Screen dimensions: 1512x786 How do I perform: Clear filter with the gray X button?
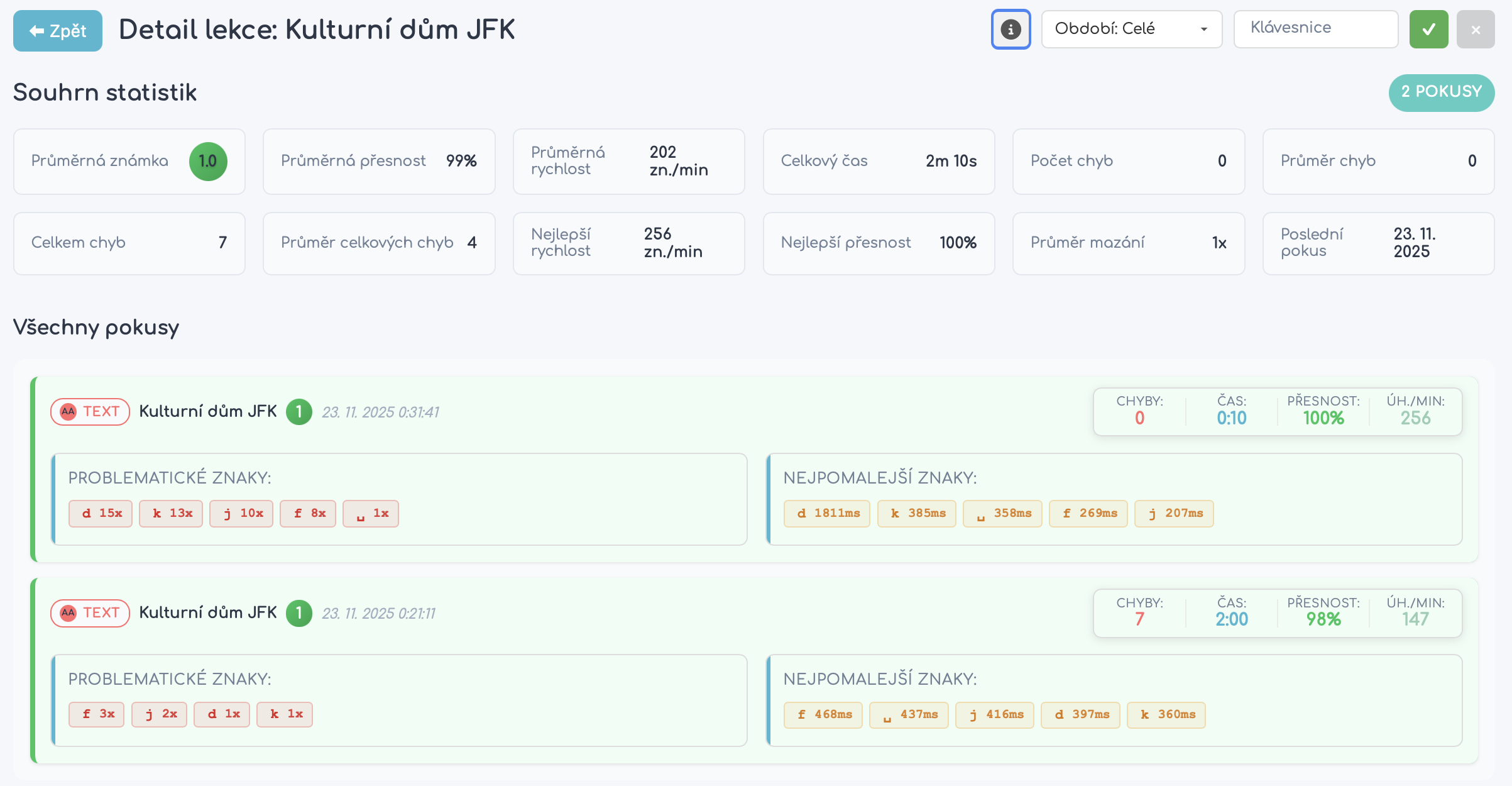pos(1476,29)
